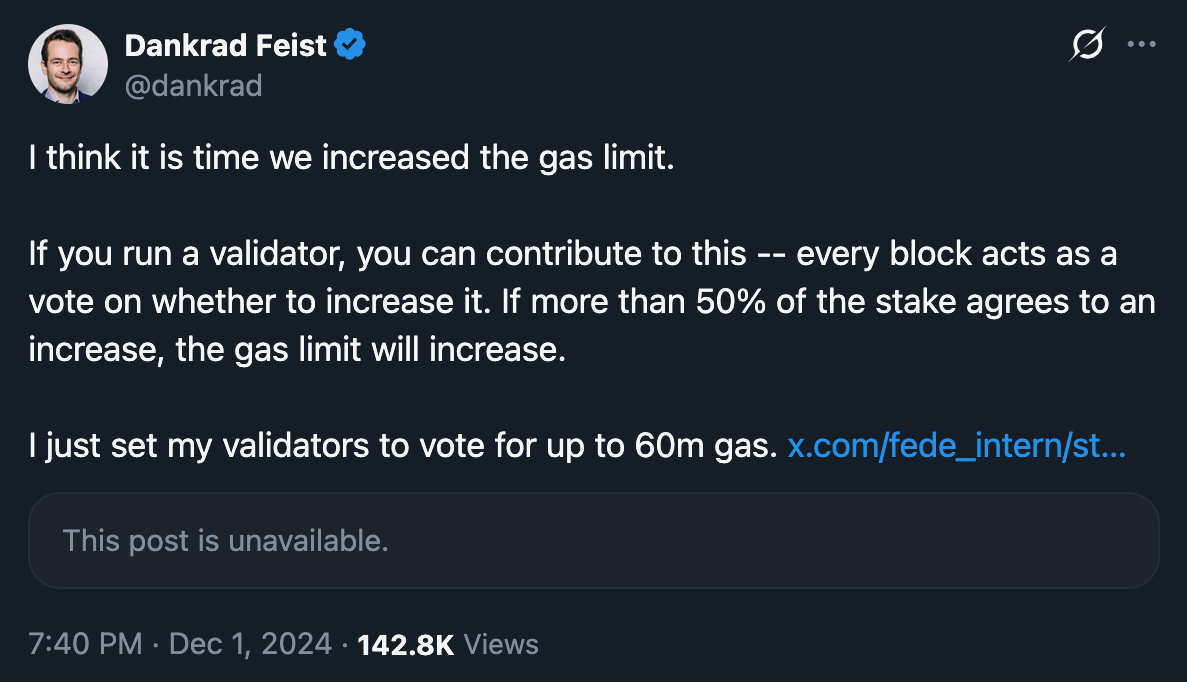Open the unavailable quoted post card
This screenshot has width=1187, height=682.
594,540
